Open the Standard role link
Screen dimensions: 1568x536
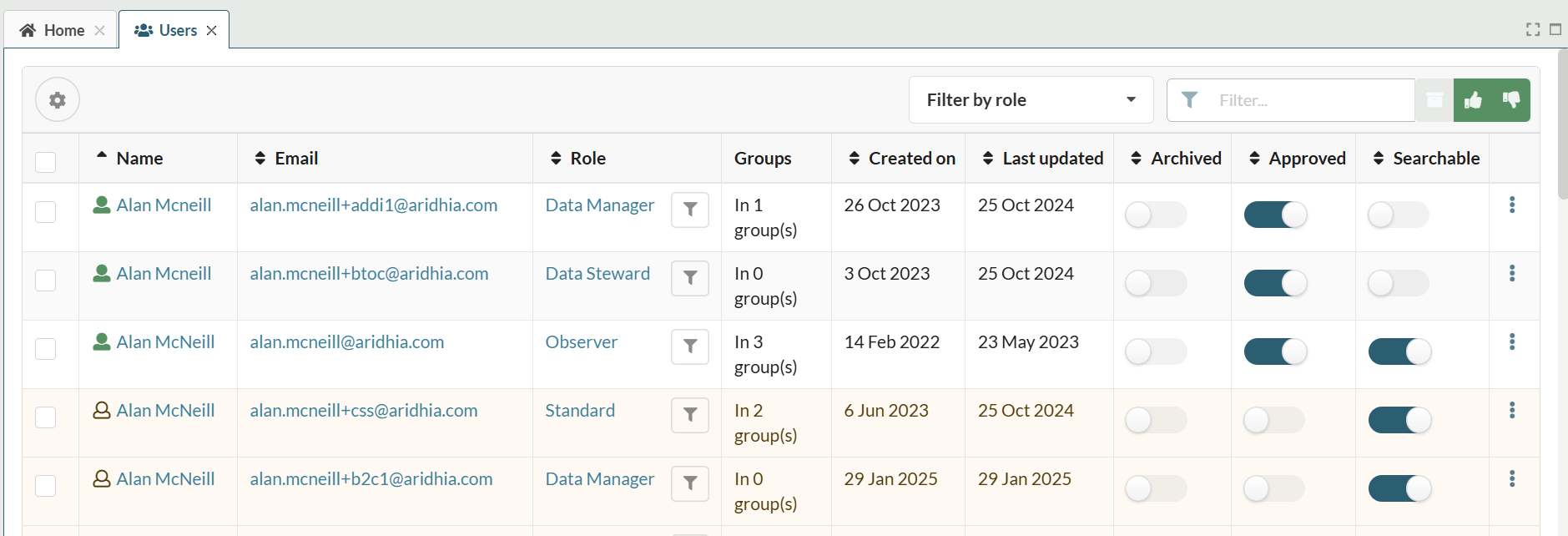pyautogui.click(x=580, y=411)
